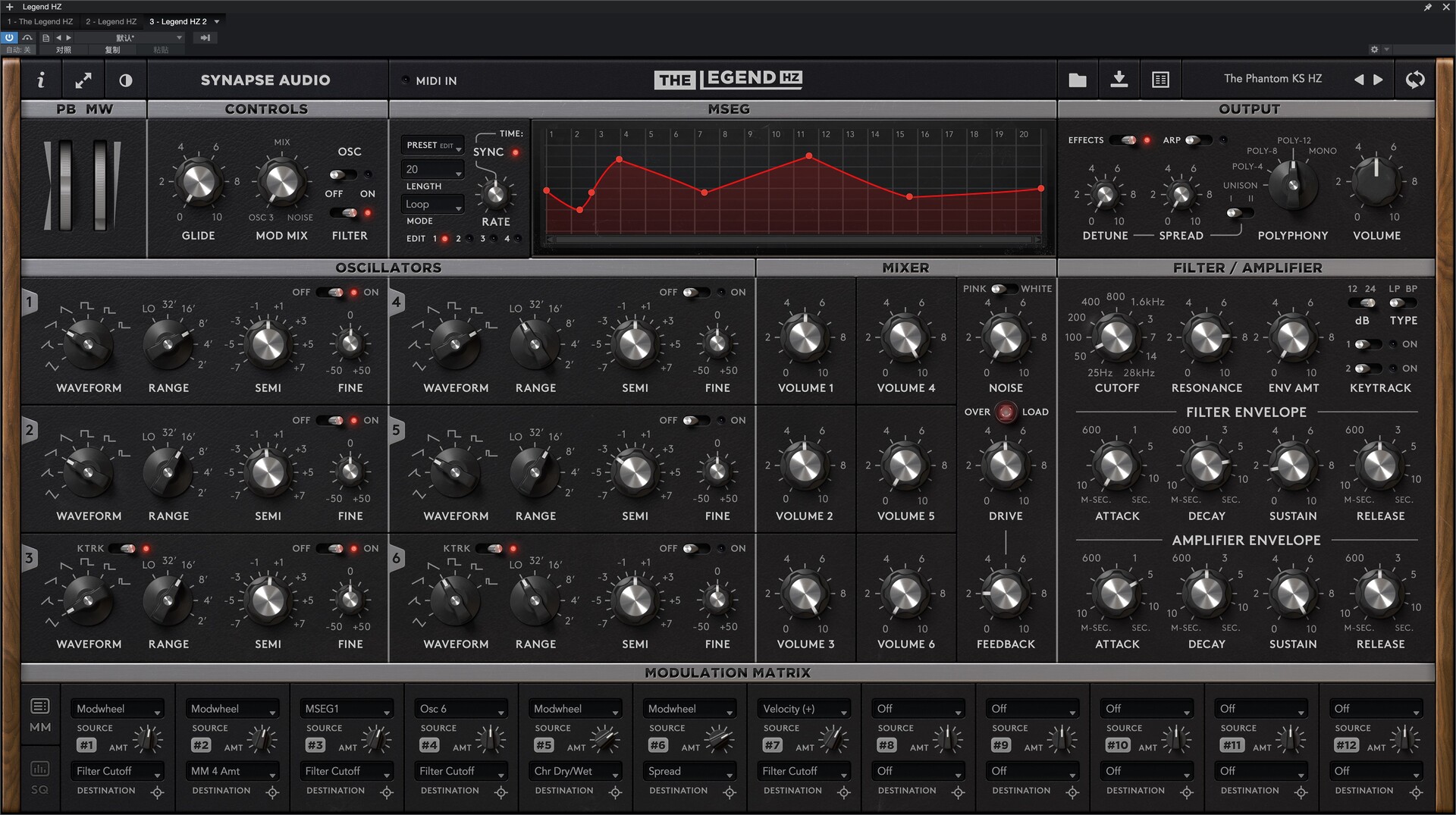This screenshot has width=1456, height=815.
Task: Open the preset list view icon
Action: pos(1160,80)
